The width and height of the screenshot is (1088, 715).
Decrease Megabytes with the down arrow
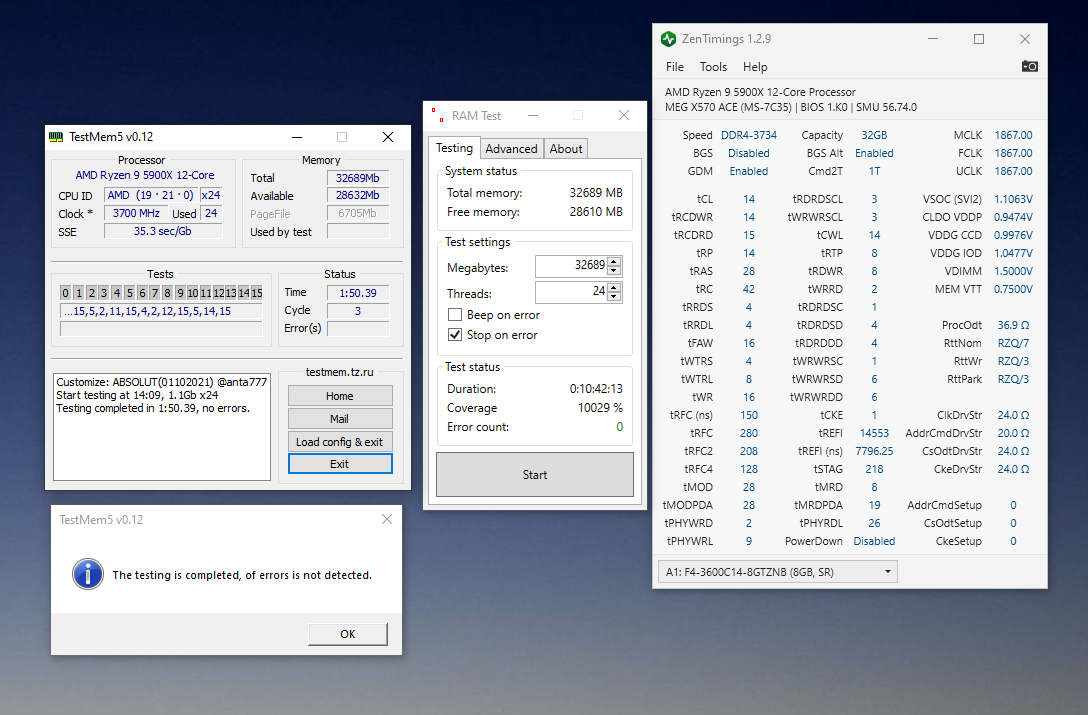[614, 270]
